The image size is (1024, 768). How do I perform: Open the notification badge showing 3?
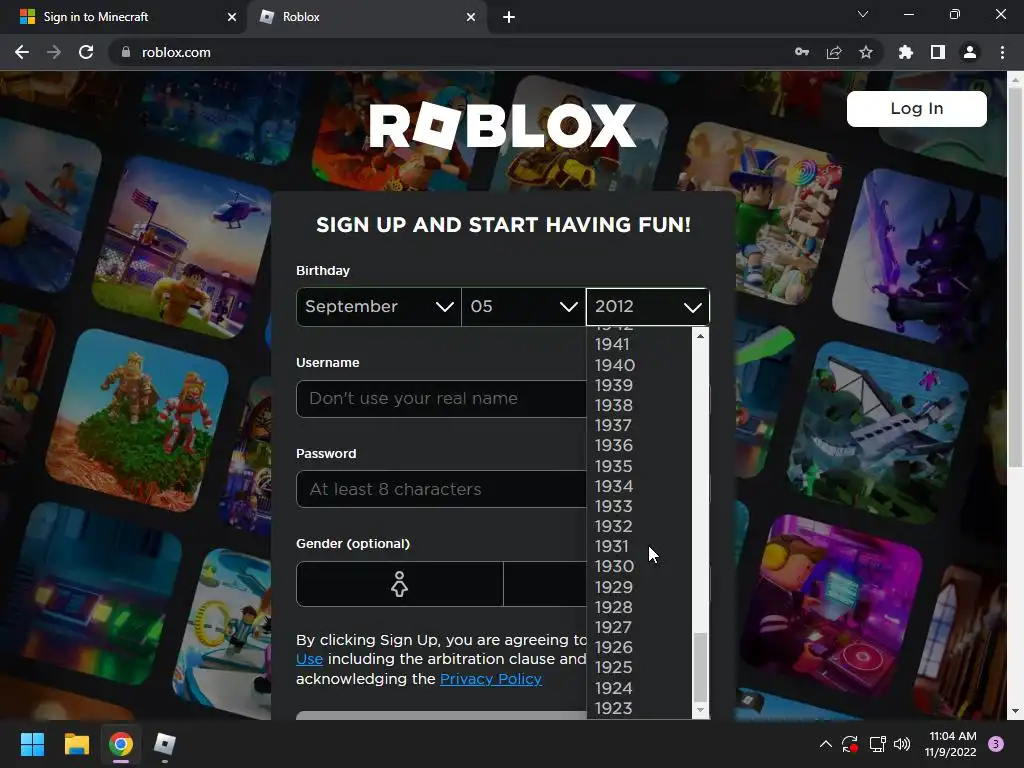point(996,744)
